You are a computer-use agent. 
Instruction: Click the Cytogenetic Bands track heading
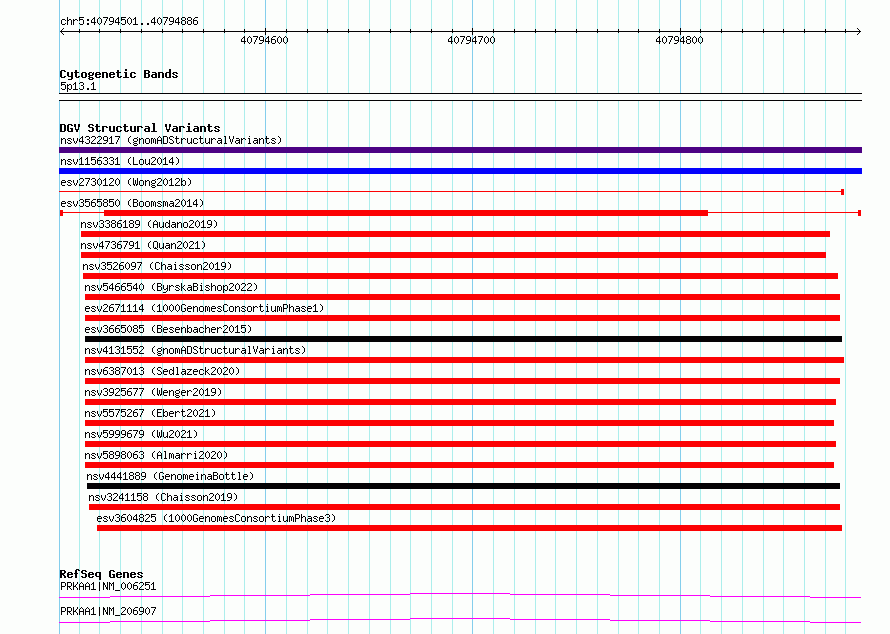119,74
